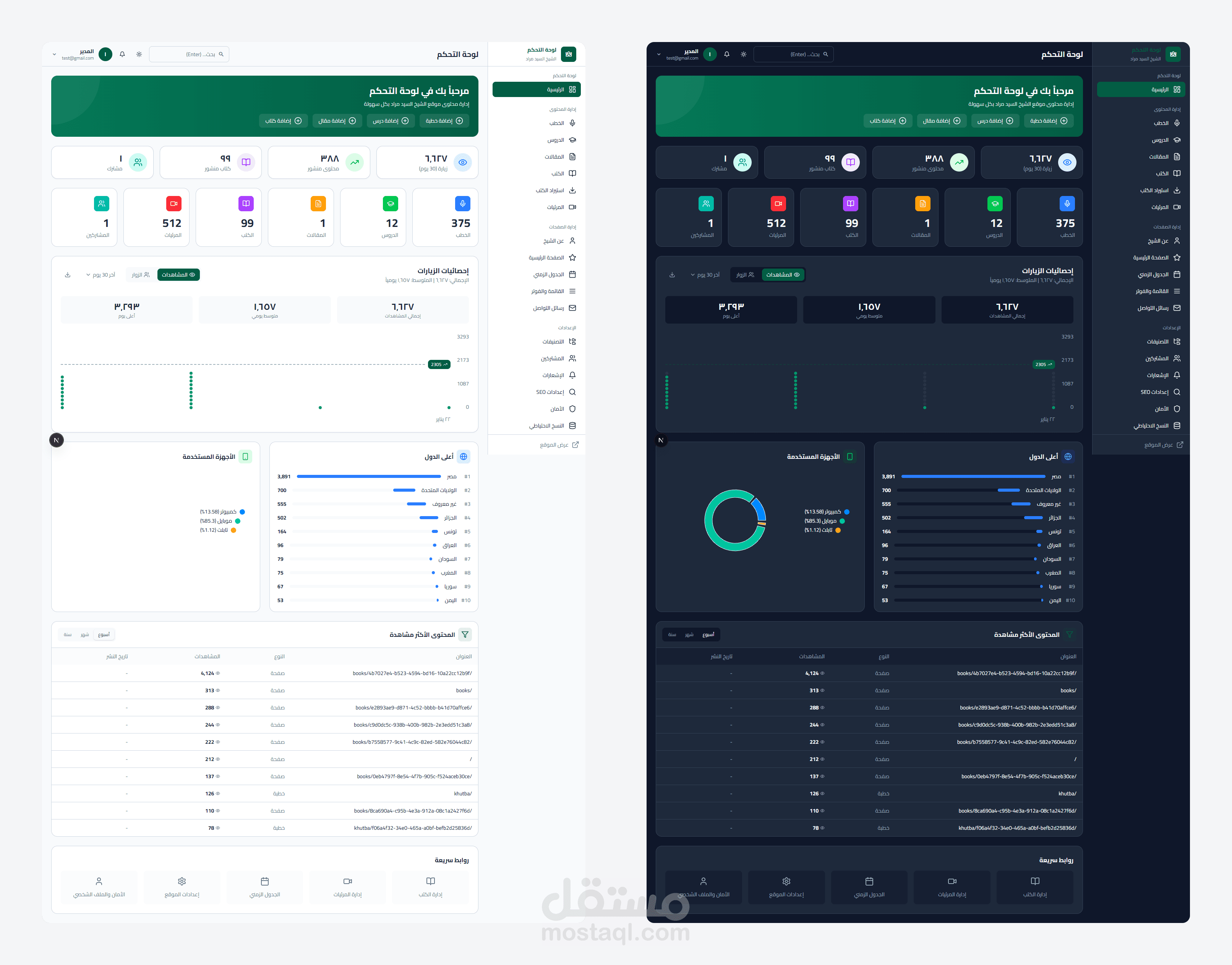Open notifications bell in dark dashboard header
Viewport: 1232px width, 965px height.
(727, 54)
